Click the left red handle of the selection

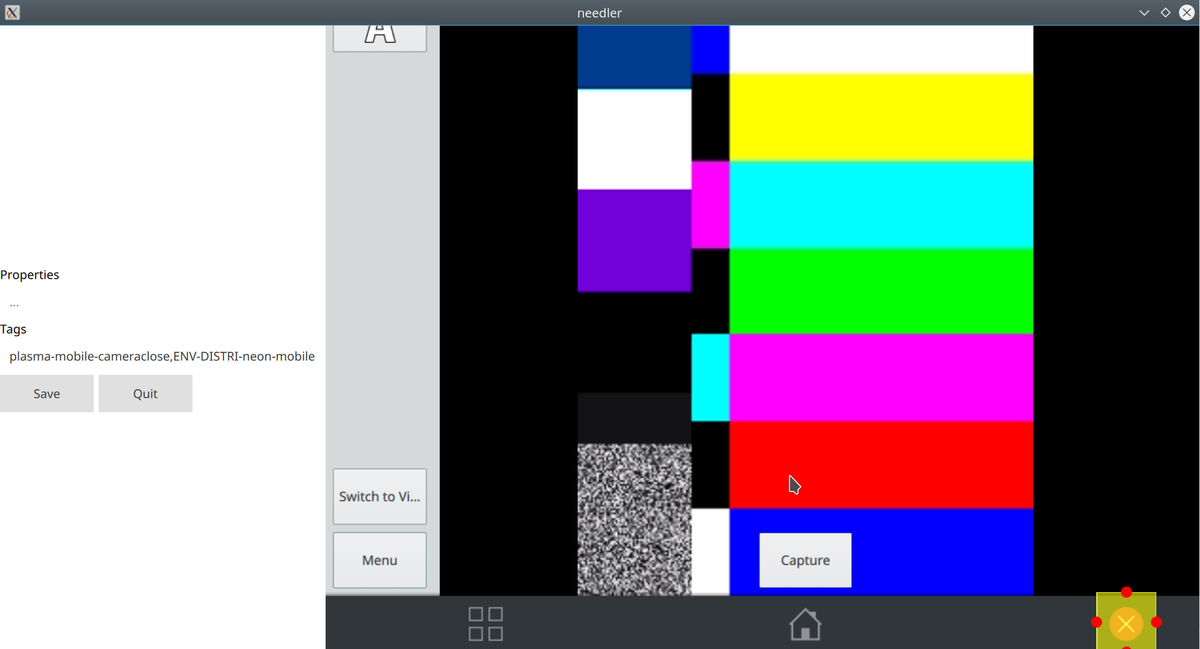click(x=1097, y=623)
